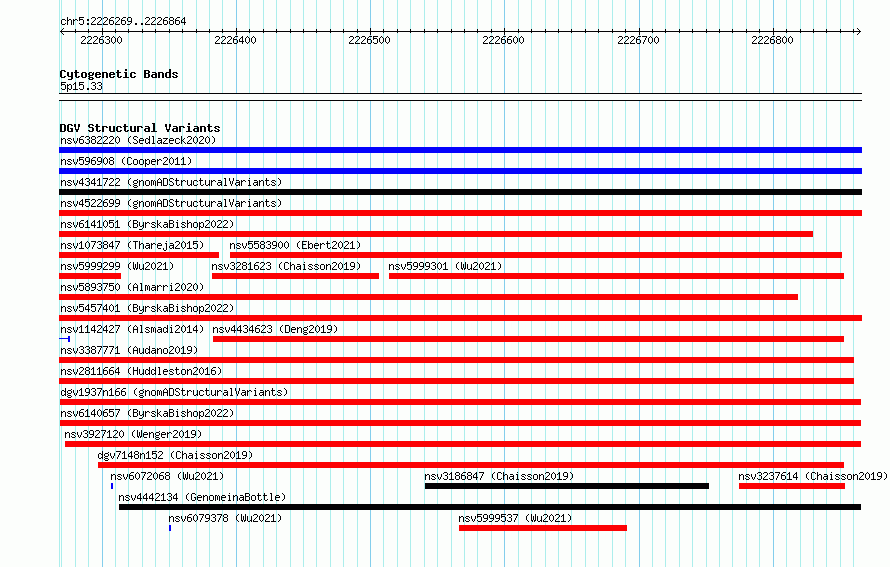The height and width of the screenshot is (567, 890).
Task: Open dgv7148n152 (Chaisson2019) variant label
Action: (175, 455)
